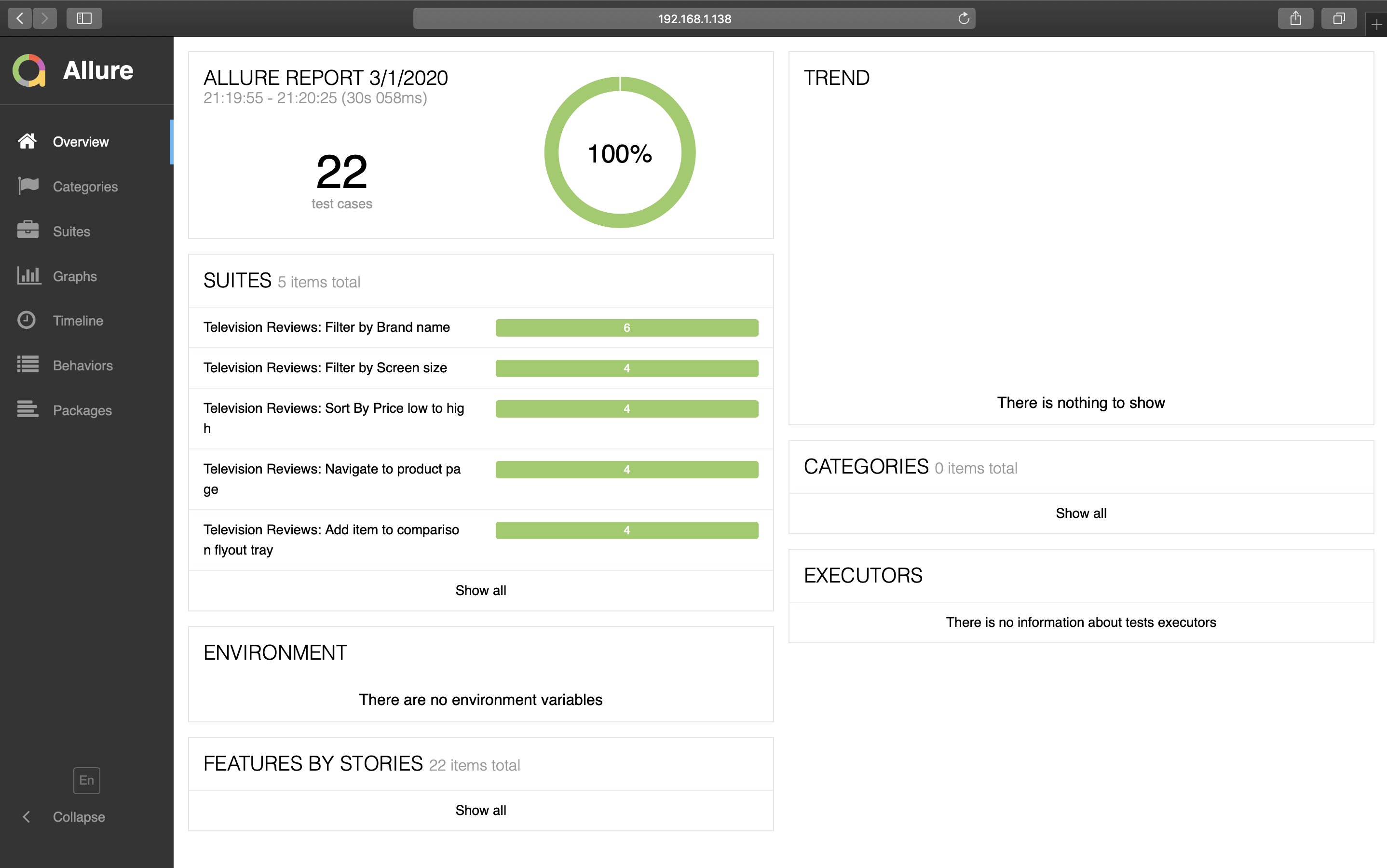Image resolution: width=1387 pixels, height=868 pixels.
Task: Reload the page with the refresh icon
Action: pos(963,18)
